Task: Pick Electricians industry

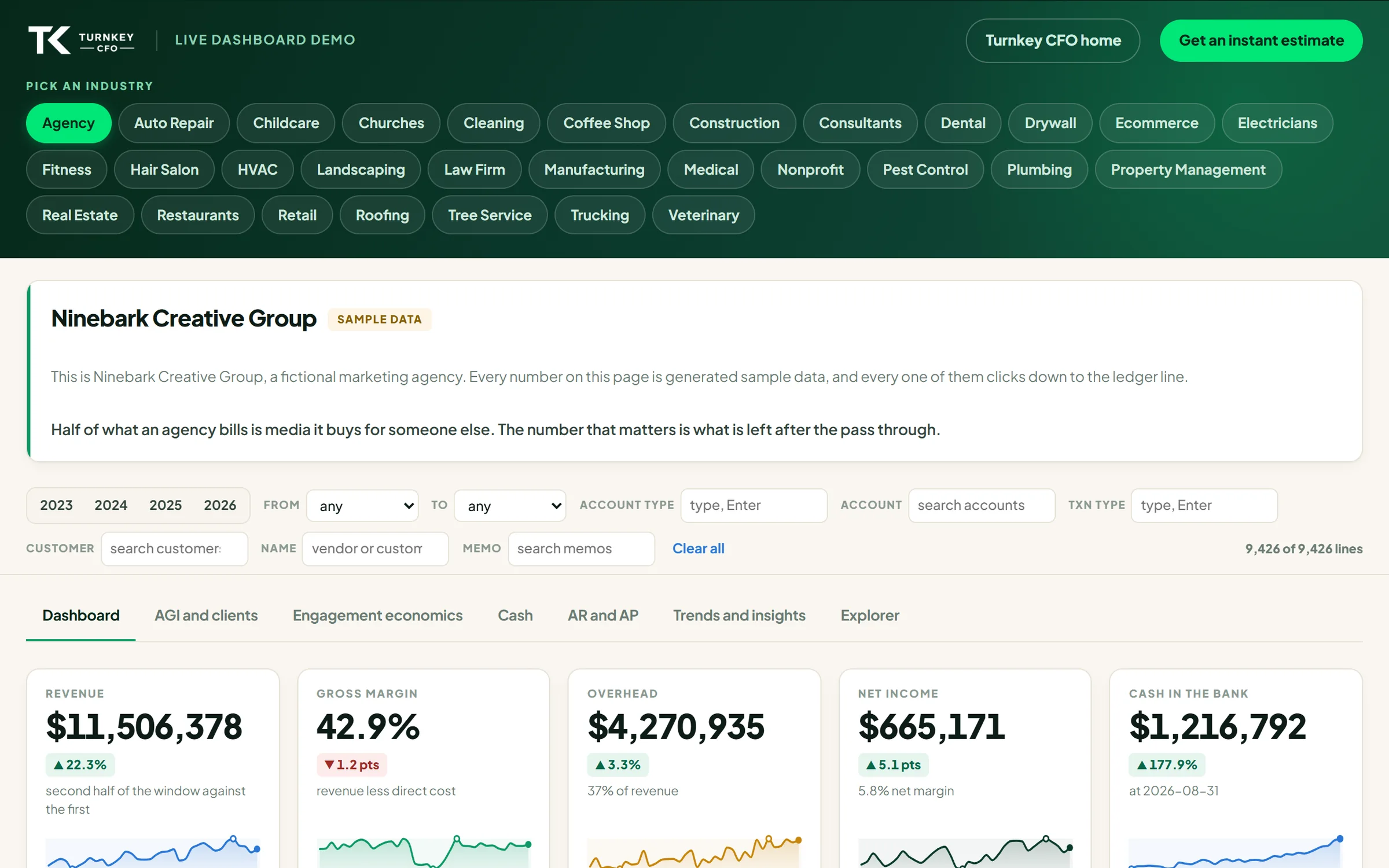Action: point(1277,123)
